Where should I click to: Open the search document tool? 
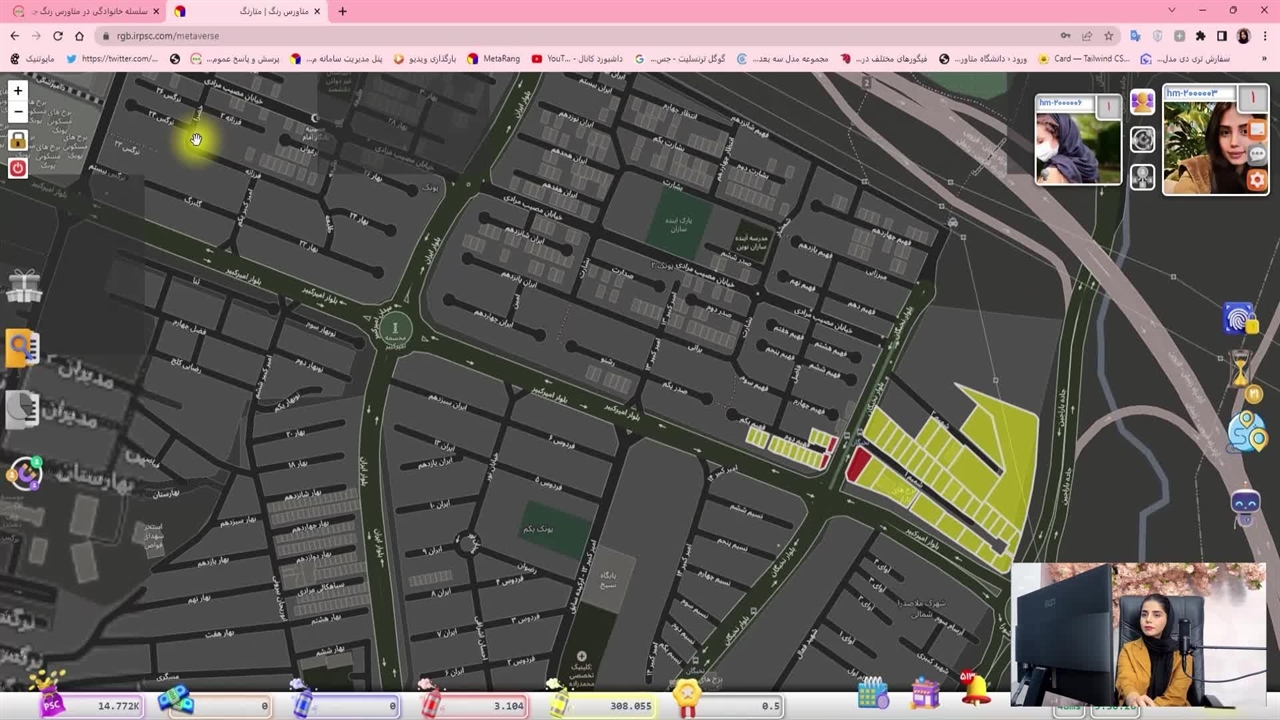point(22,348)
